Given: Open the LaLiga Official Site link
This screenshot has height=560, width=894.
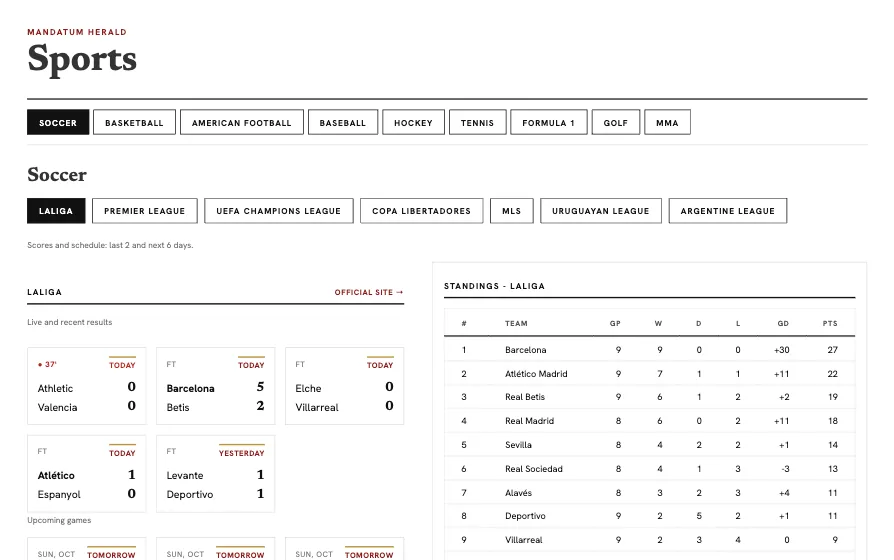Looking at the screenshot, I should coord(369,292).
